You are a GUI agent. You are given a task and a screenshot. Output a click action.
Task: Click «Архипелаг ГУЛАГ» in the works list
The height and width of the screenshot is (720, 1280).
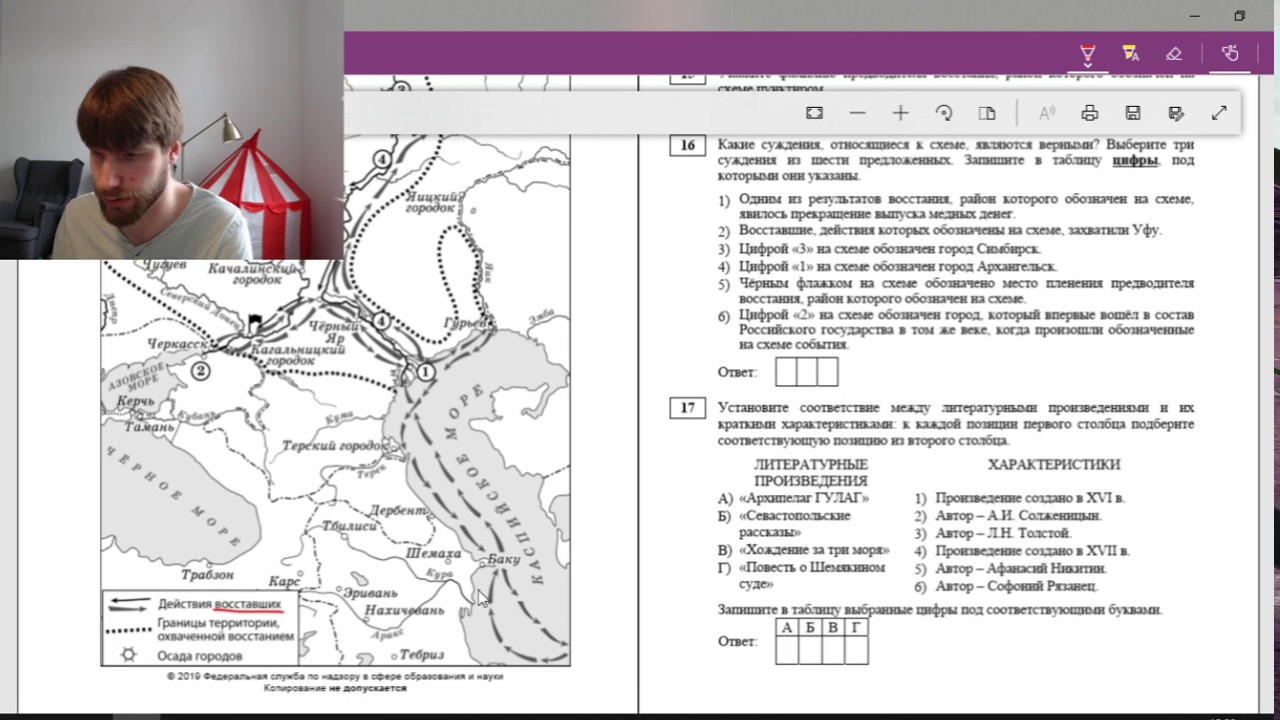[804, 498]
